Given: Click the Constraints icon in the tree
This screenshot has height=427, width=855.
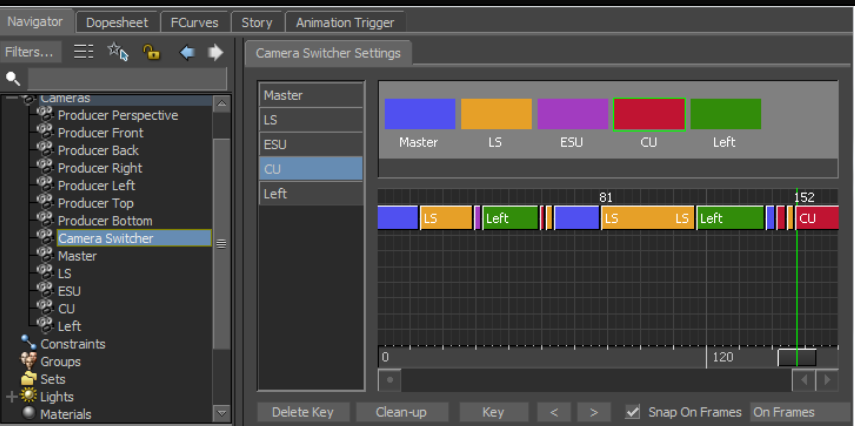Looking at the screenshot, I should click(x=28, y=343).
